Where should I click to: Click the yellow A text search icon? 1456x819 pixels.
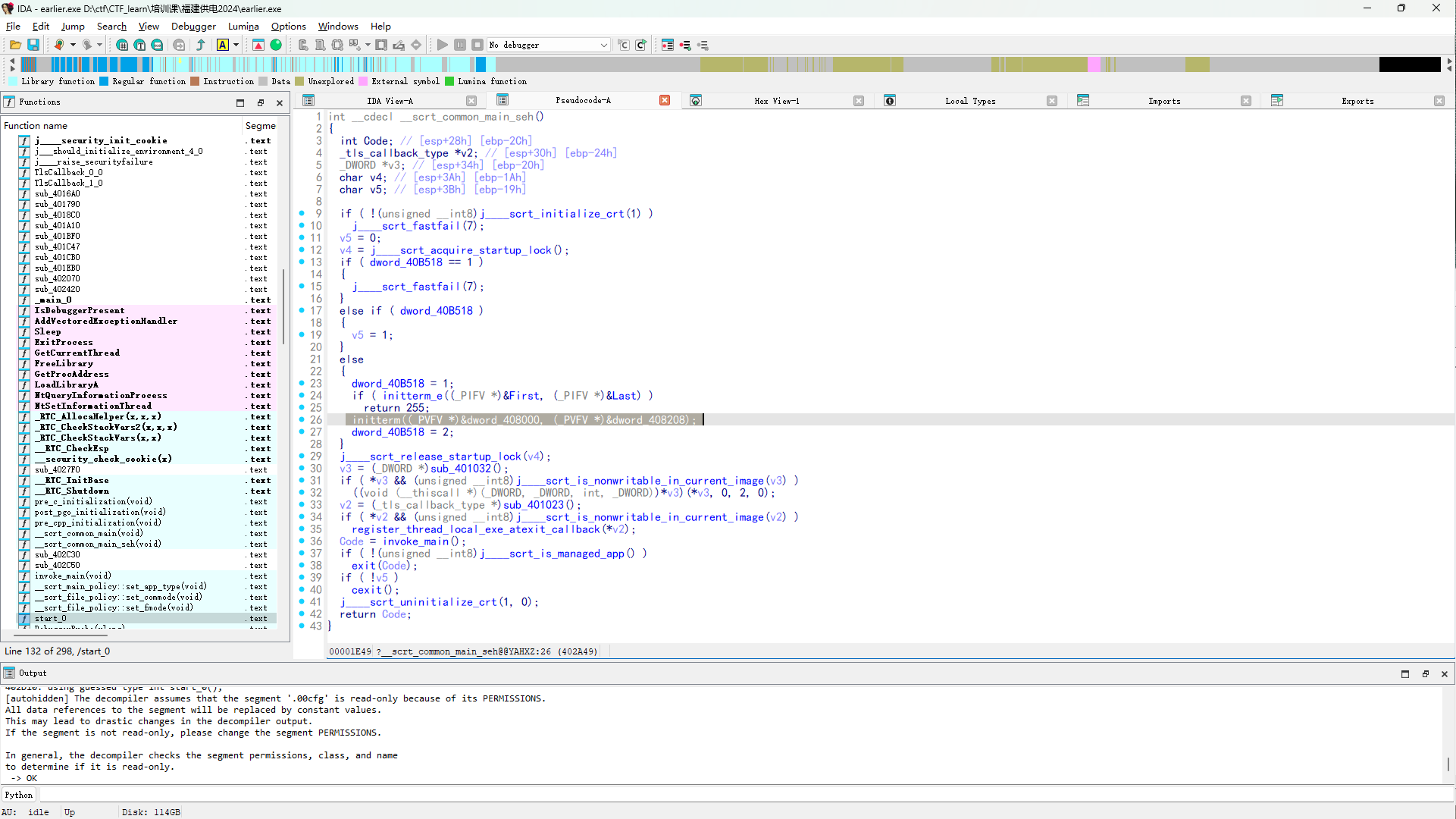click(223, 45)
